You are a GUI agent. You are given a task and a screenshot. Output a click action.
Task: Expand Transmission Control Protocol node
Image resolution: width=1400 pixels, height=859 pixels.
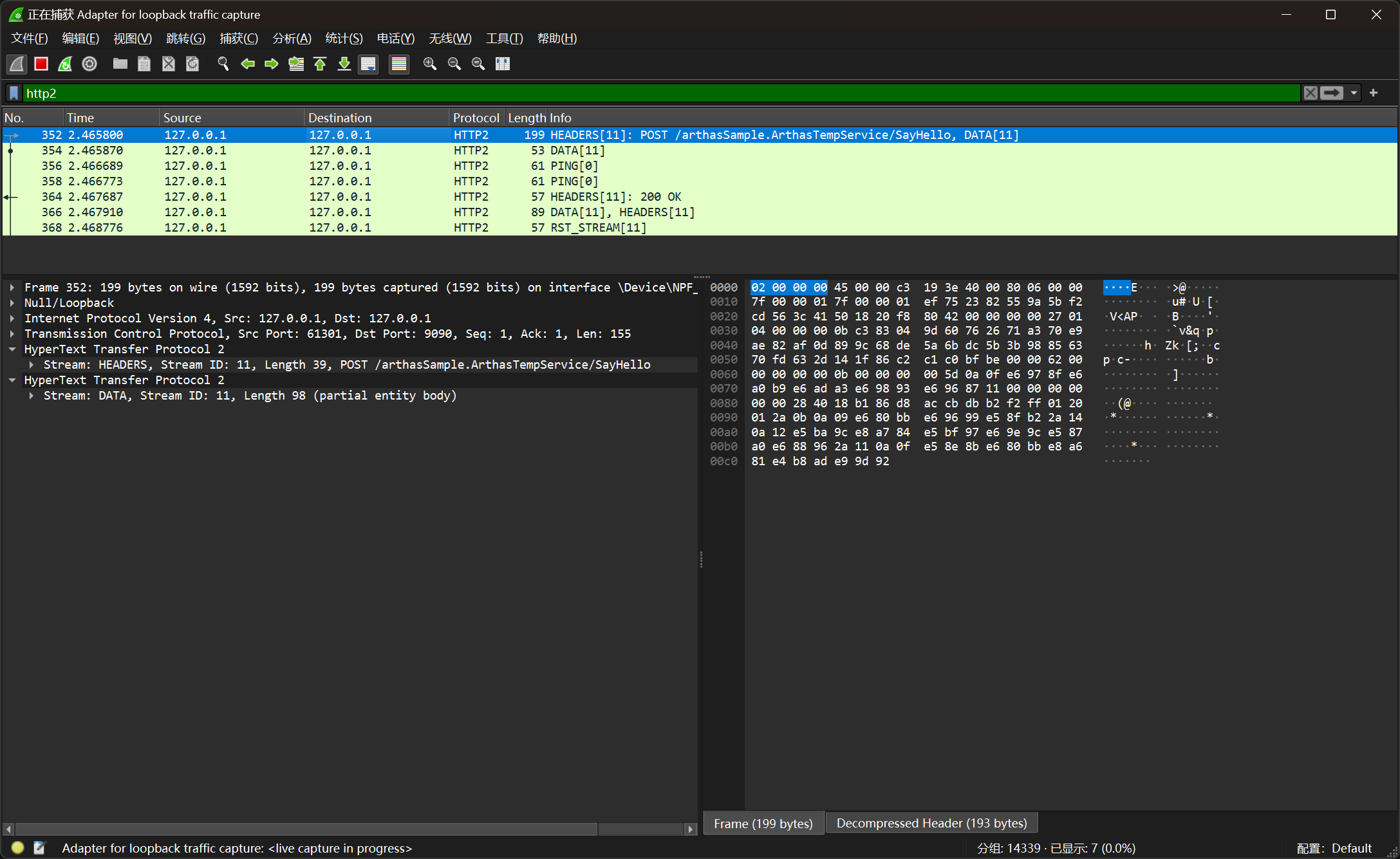(x=12, y=334)
